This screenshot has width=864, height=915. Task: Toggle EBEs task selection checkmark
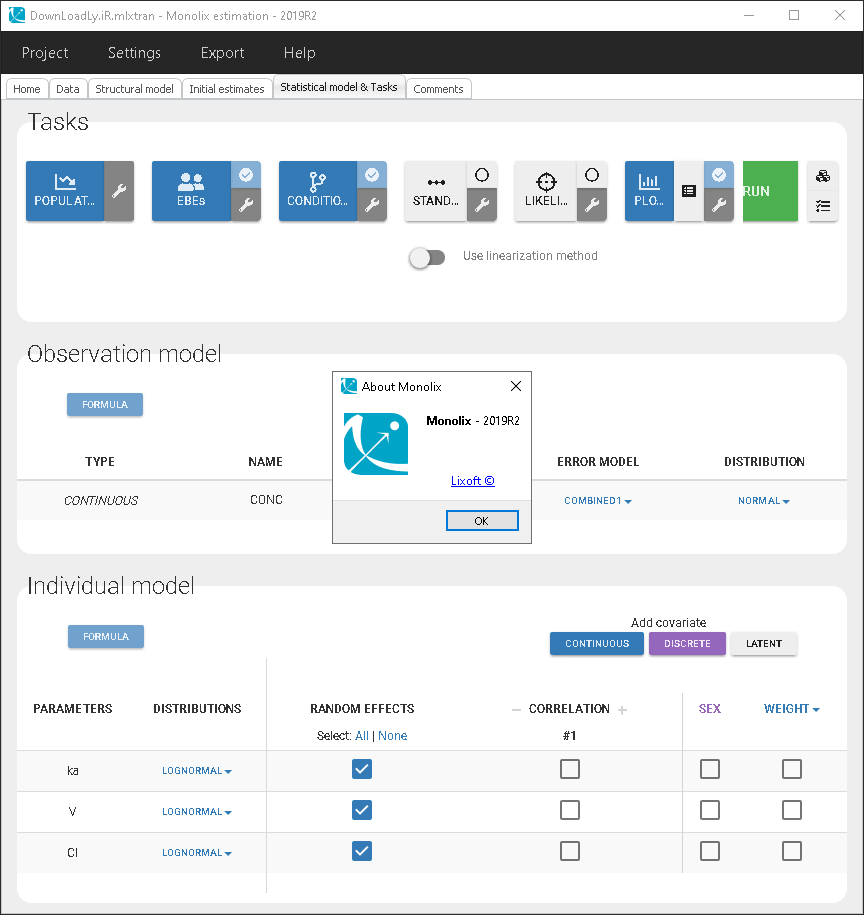pyautogui.click(x=246, y=174)
